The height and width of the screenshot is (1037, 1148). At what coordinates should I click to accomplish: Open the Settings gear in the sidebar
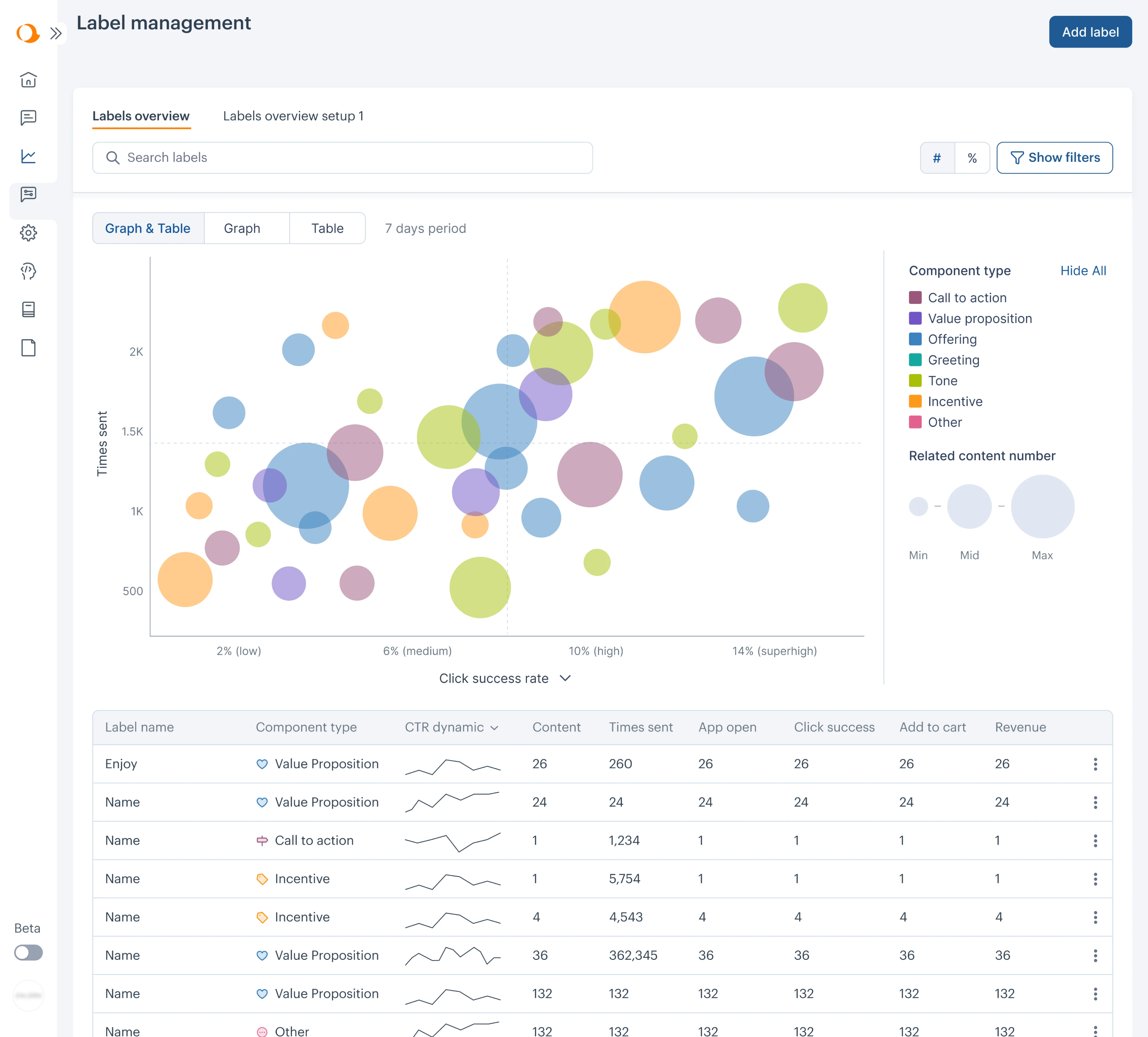click(x=28, y=232)
